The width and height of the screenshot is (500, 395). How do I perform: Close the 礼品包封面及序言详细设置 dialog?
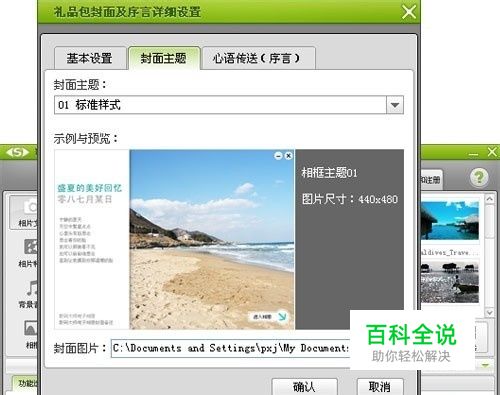click(x=409, y=12)
